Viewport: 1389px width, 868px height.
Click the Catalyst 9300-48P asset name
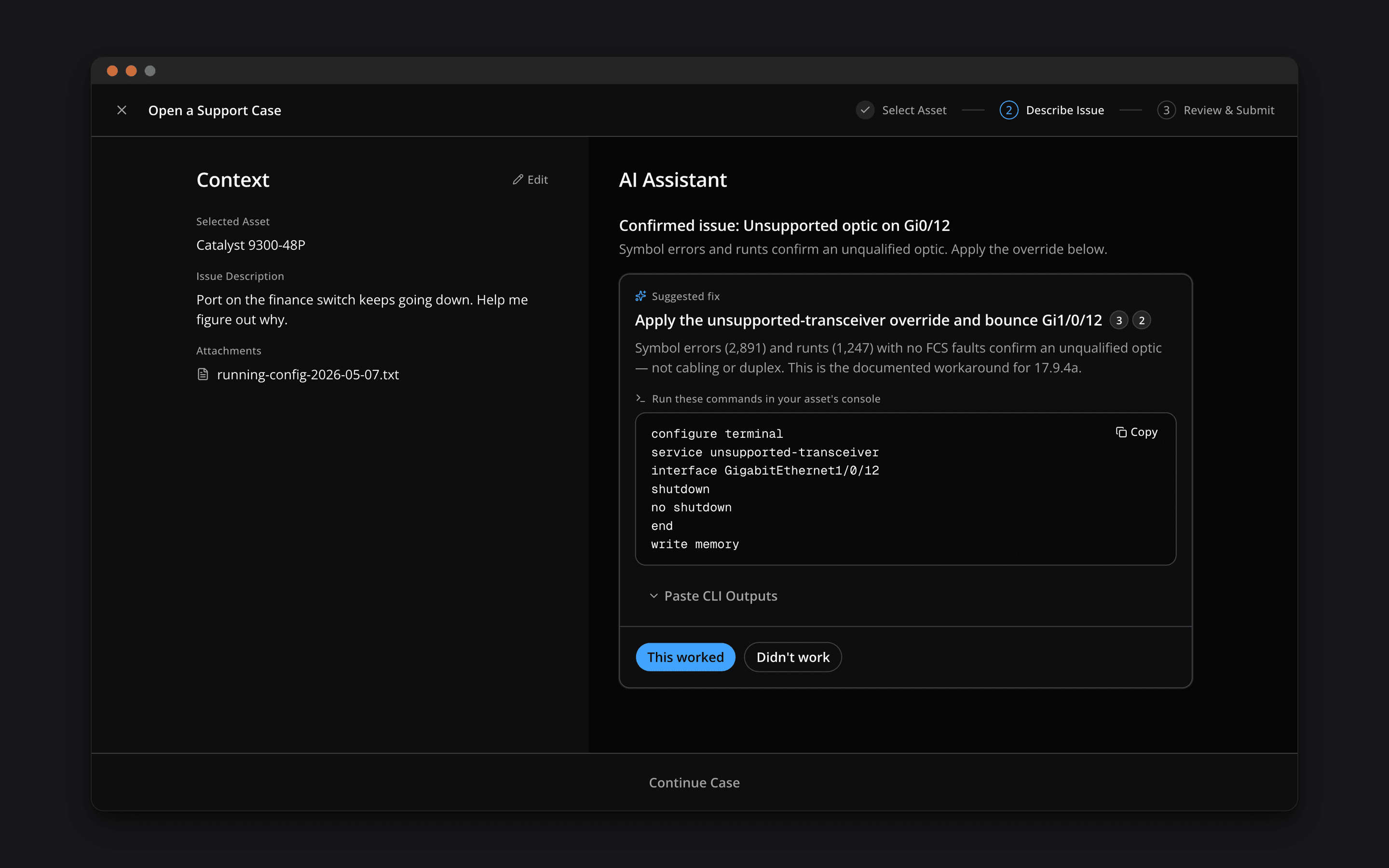click(x=251, y=245)
